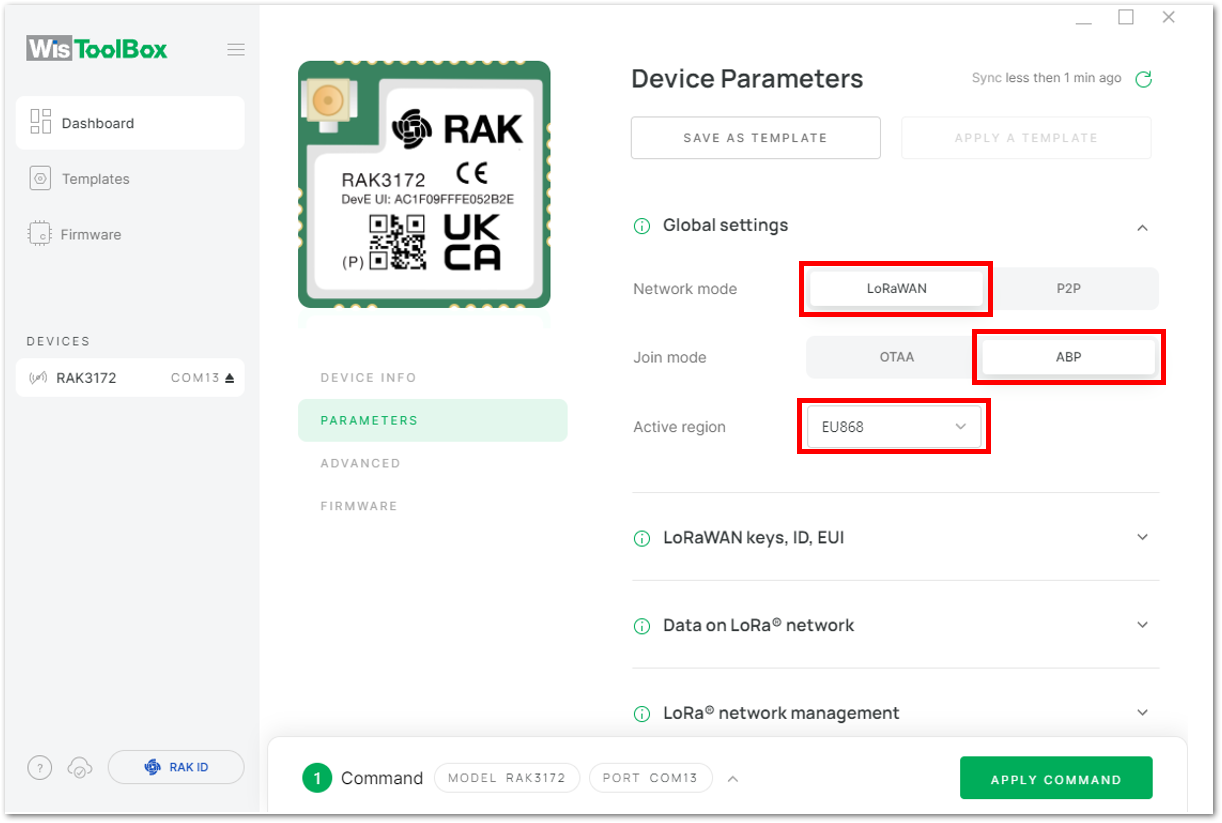Screen dimensions: 1222x823
Task: Click Save as Template button
Action: (x=756, y=138)
